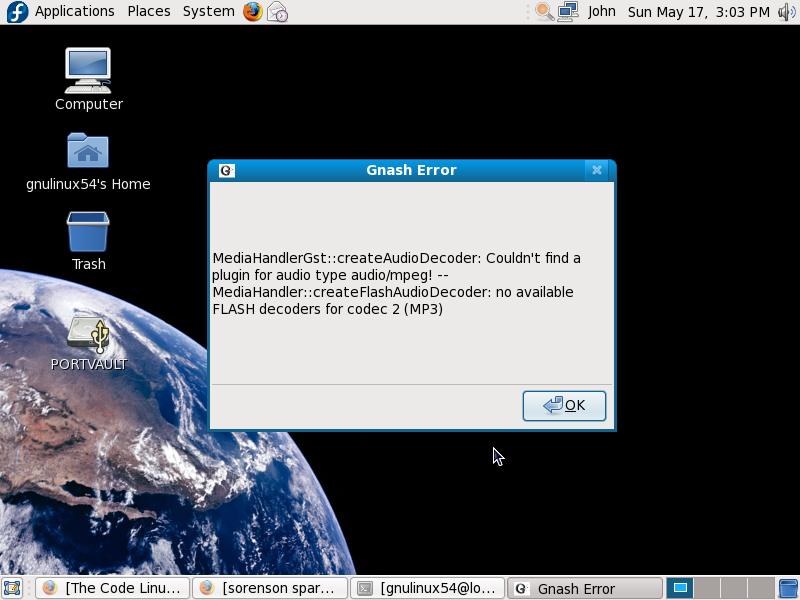The height and width of the screenshot is (600, 800).
Task: Switch to the sorenson spar... Firefox taskbar window
Action: tap(270, 588)
